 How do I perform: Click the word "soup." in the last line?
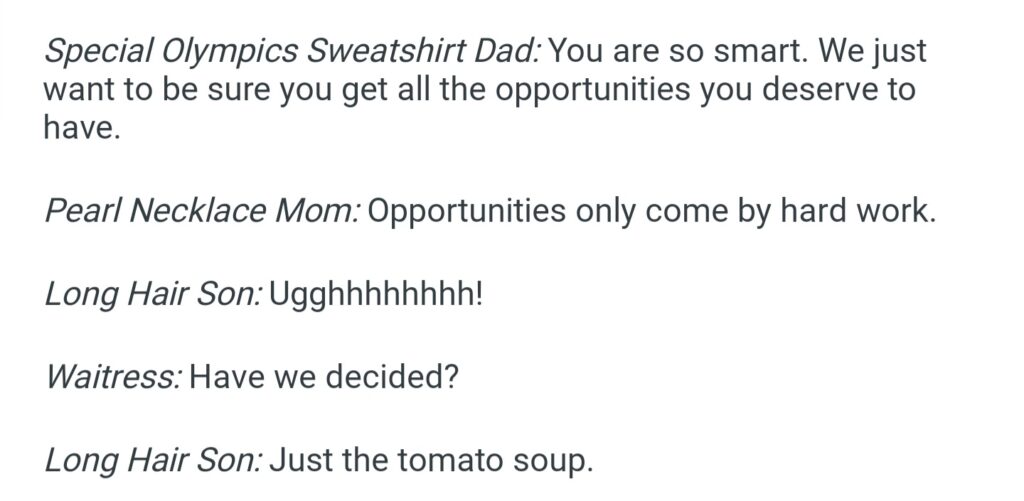tap(556, 460)
